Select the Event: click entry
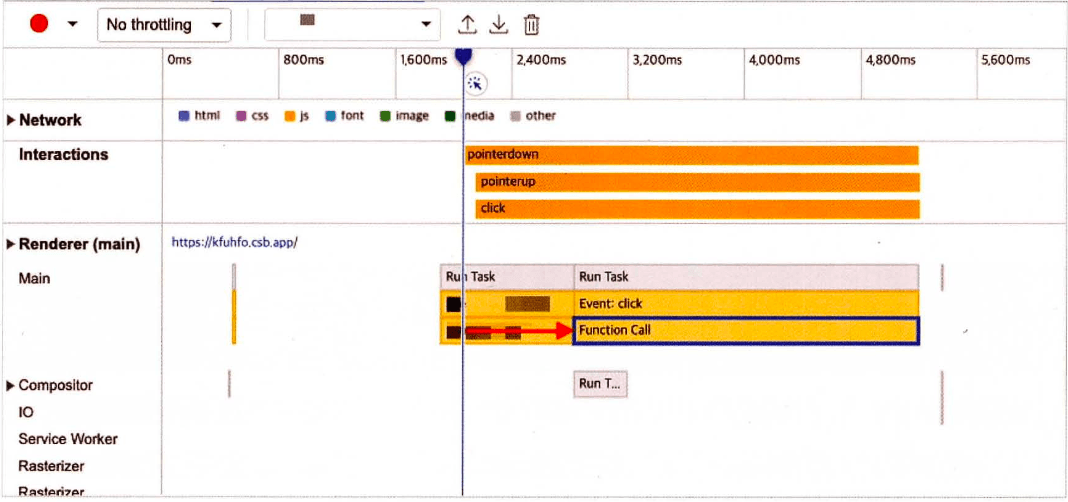The height and width of the screenshot is (502, 1068). point(745,303)
